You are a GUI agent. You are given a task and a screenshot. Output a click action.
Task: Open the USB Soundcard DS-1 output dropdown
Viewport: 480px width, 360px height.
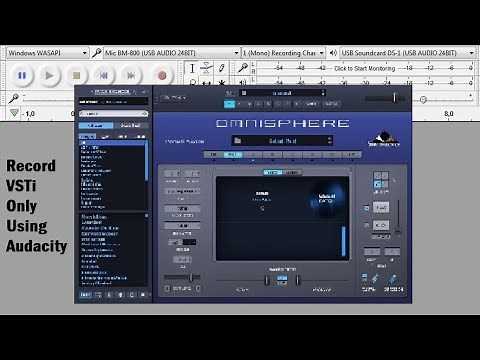407,53
